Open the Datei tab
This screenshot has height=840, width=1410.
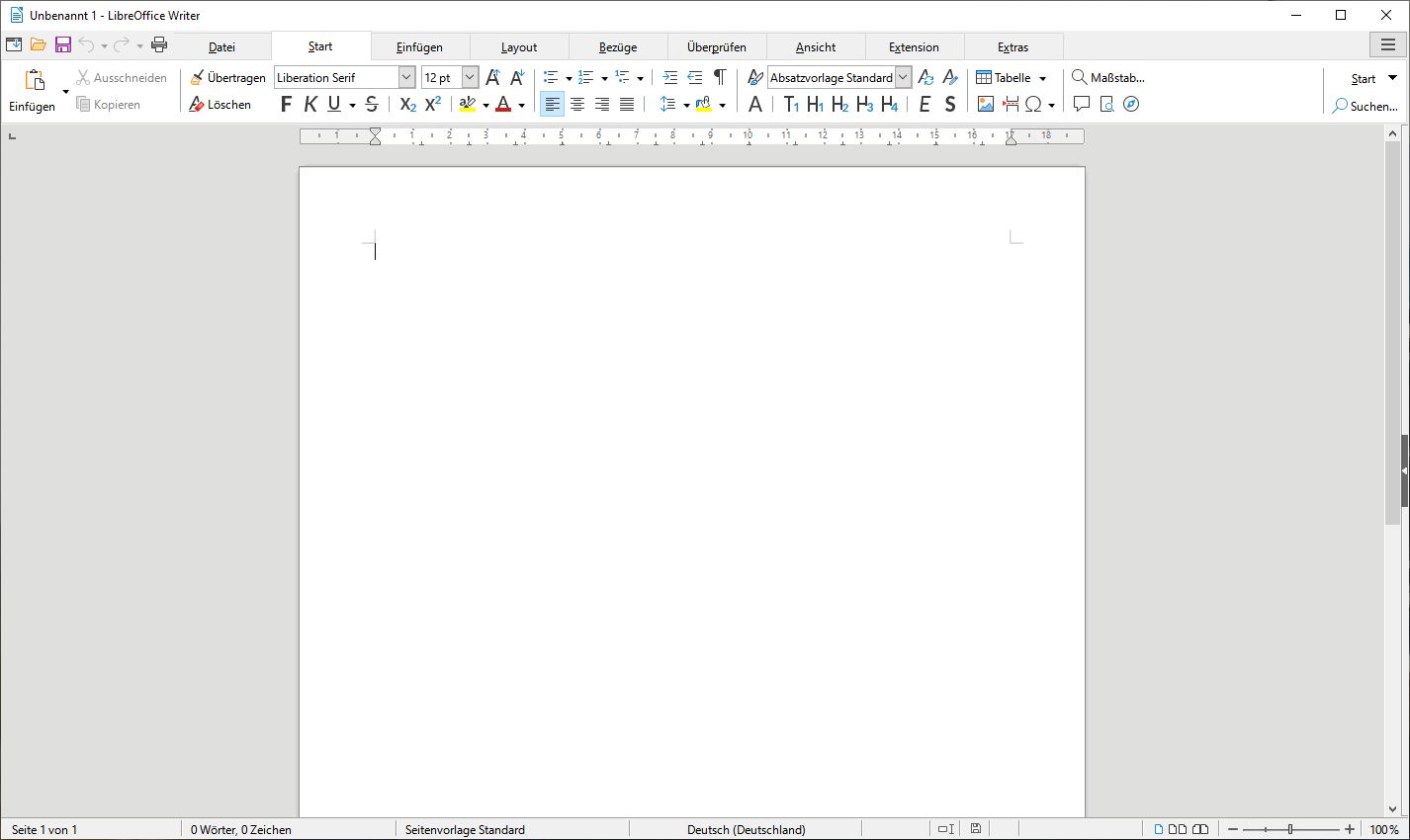221,46
